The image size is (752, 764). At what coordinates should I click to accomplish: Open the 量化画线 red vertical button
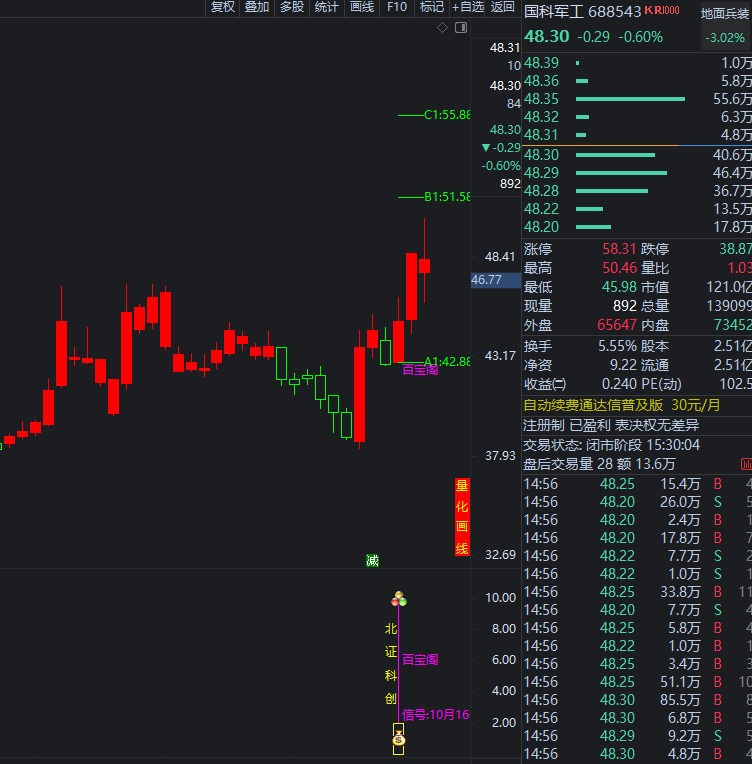pos(462,516)
